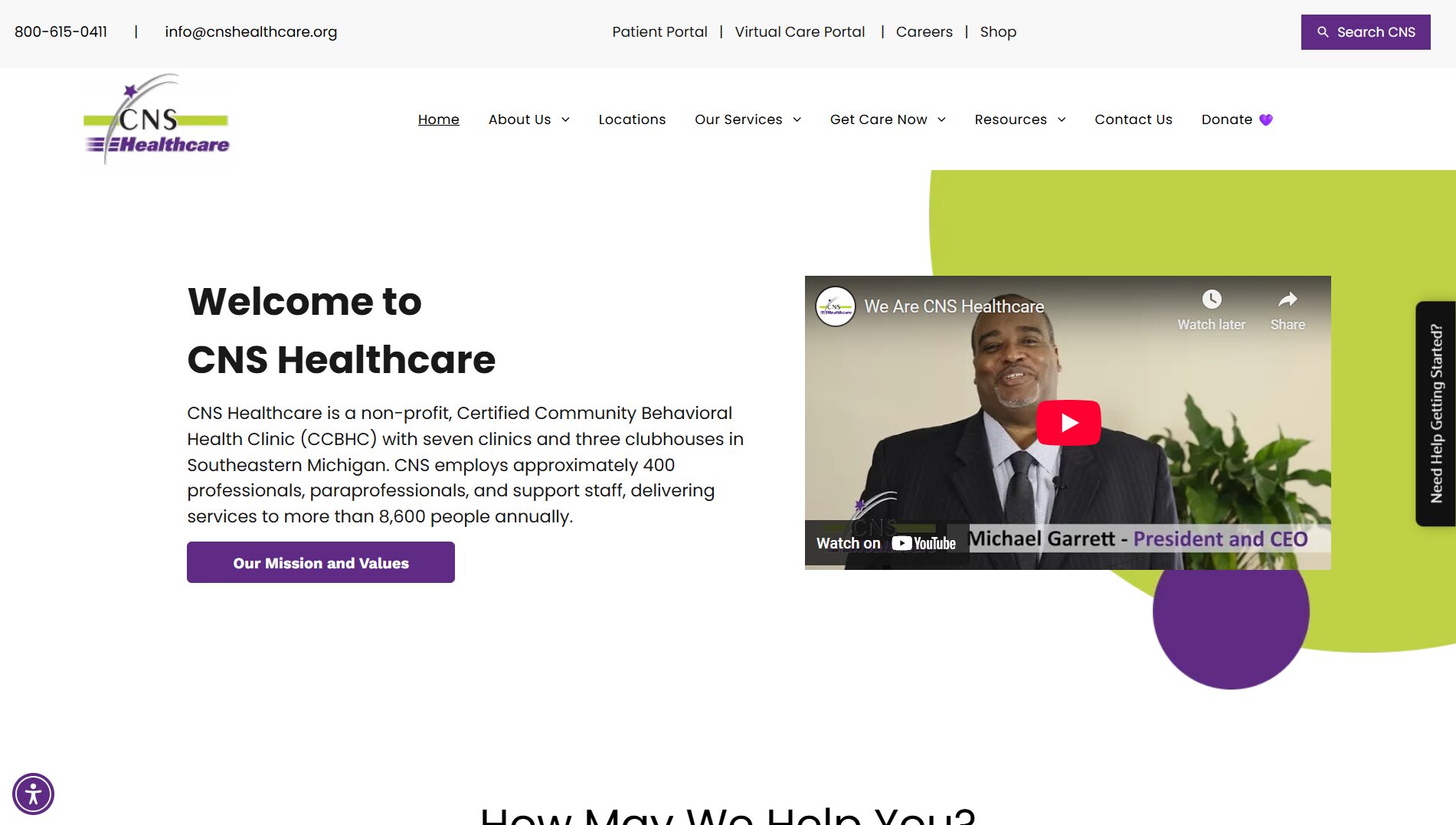Select the Home navigation link
The height and width of the screenshot is (825, 1456).
click(x=438, y=119)
